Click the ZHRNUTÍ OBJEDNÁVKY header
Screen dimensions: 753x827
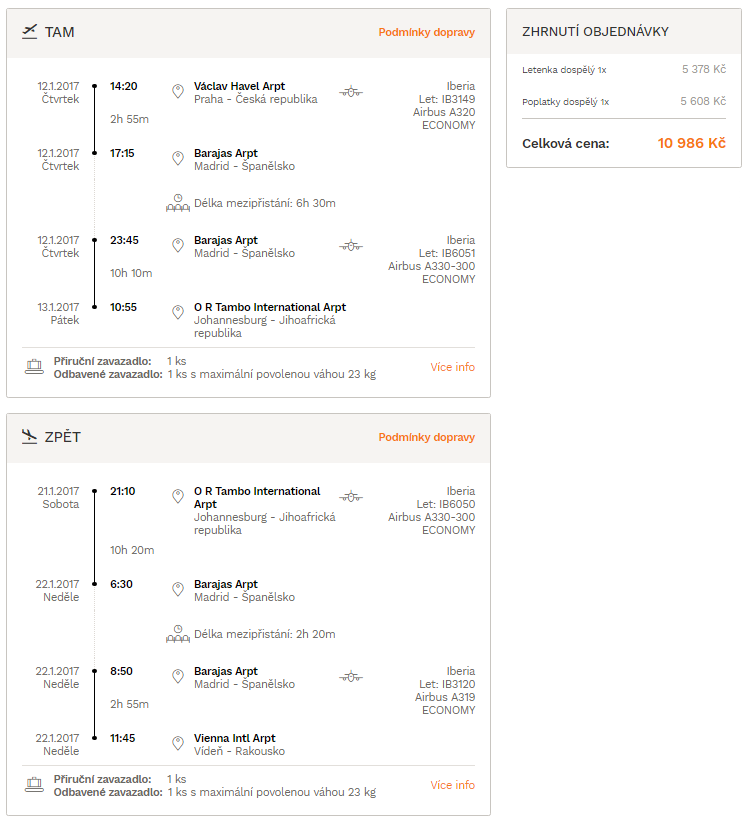pos(595,32)
